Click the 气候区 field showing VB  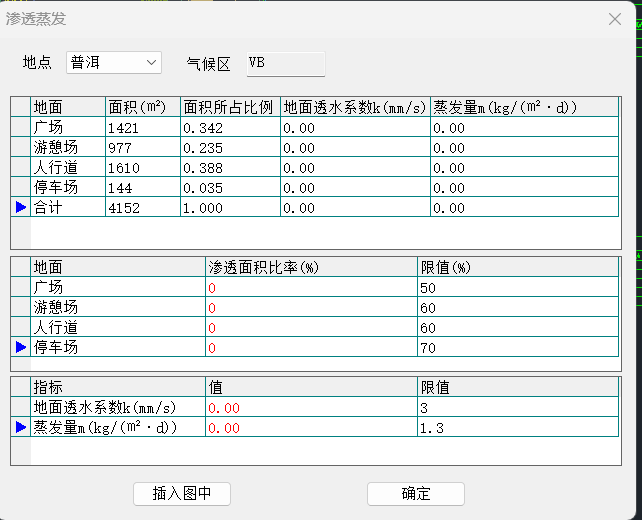click(284, 63)
